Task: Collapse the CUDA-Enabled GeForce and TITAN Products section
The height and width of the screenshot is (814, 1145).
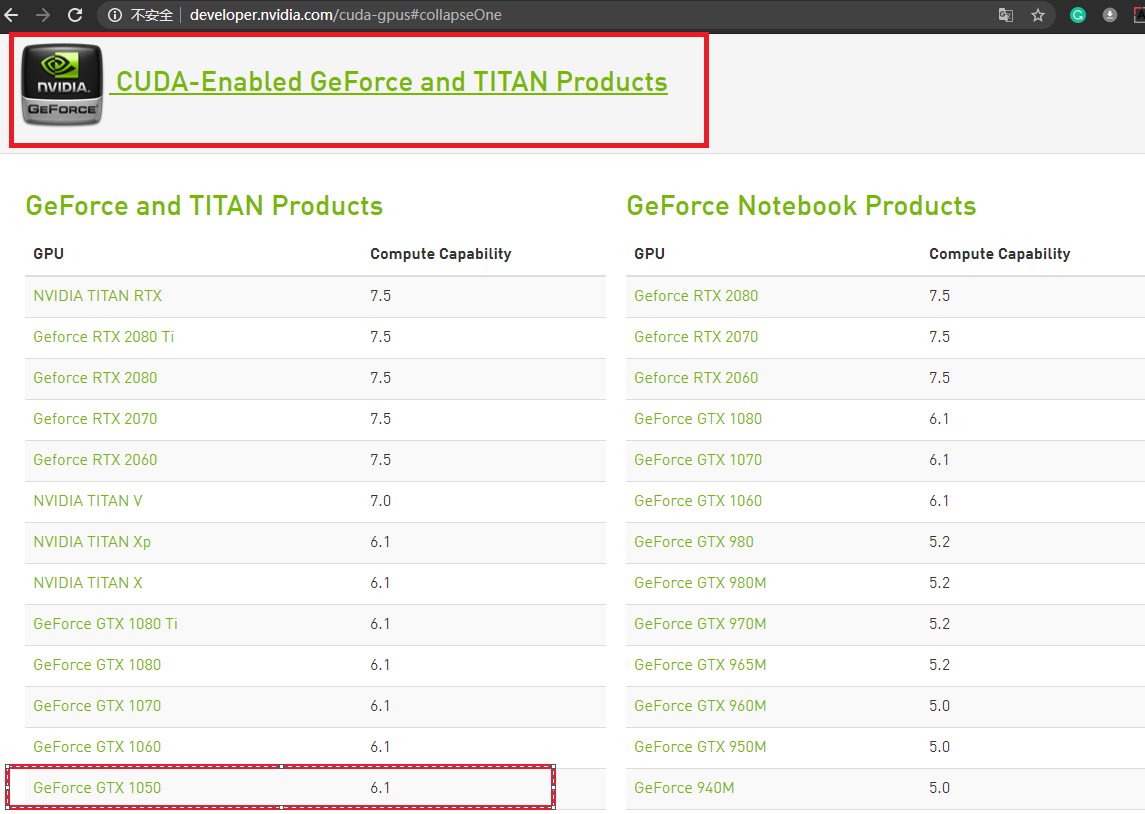Action: click(391, 82)
